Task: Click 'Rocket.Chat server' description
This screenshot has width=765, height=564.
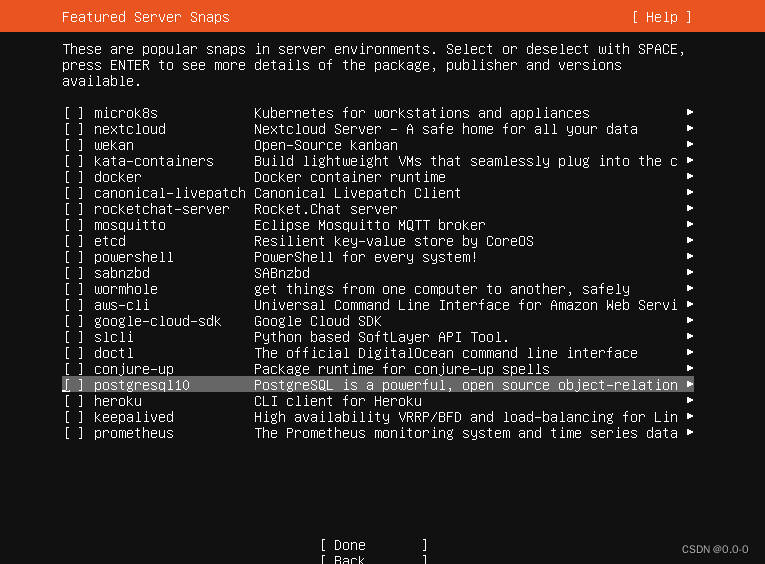Action: tap(326, 209)
